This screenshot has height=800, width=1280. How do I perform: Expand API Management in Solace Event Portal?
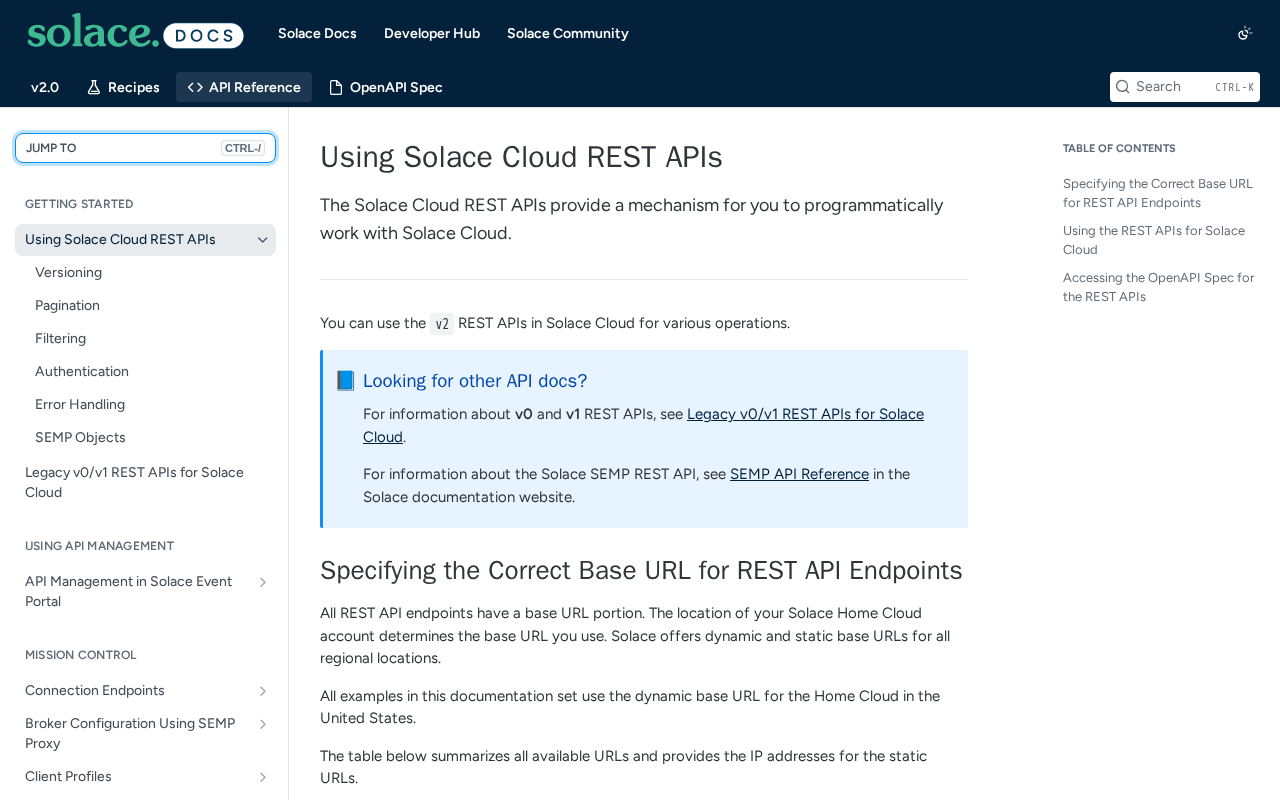pos(262,582)
